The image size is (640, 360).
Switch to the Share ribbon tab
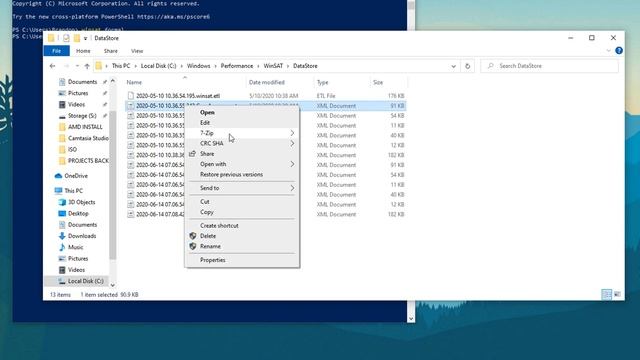tap(111, 51)
